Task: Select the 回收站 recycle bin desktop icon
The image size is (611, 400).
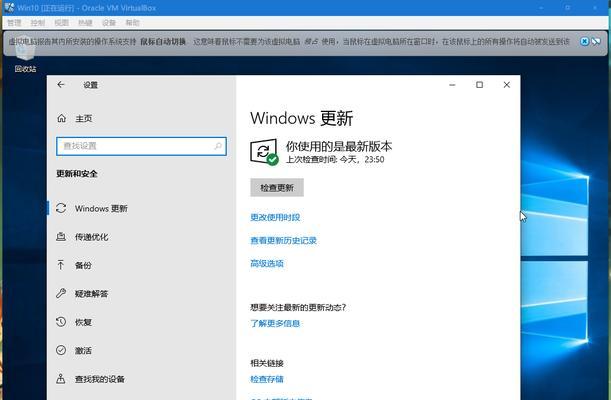Action: (x=25, y=55)
